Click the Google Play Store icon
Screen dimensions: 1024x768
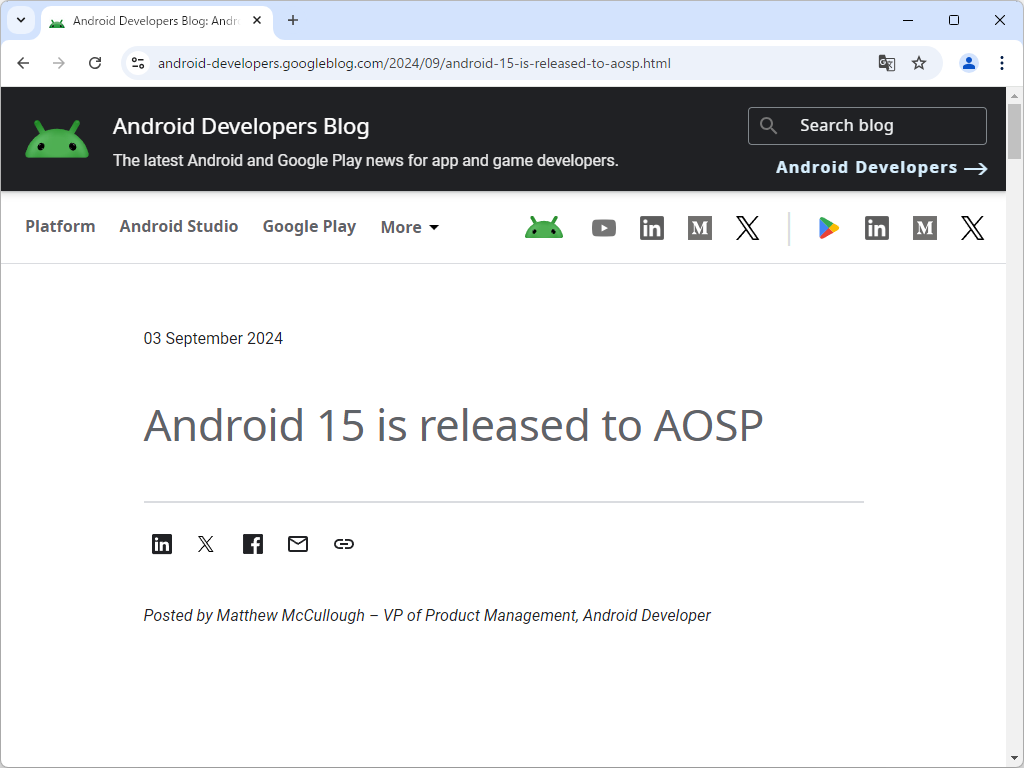pyautogui.click(x=828, y=228)
